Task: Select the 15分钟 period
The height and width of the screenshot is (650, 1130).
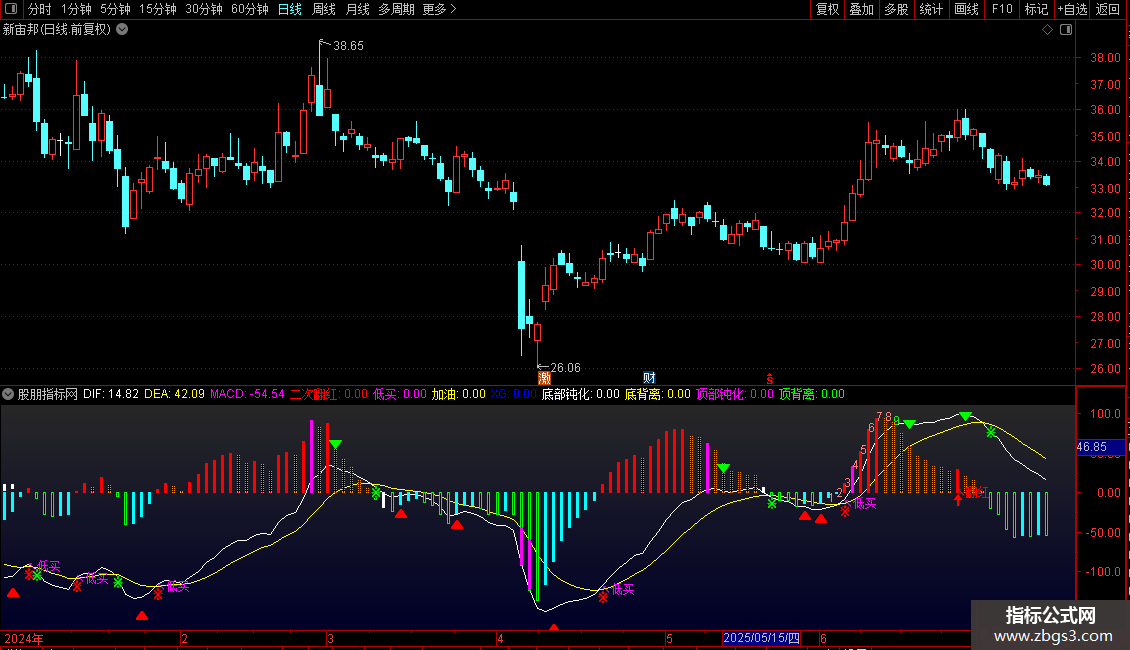Action: tap(157, 9)
